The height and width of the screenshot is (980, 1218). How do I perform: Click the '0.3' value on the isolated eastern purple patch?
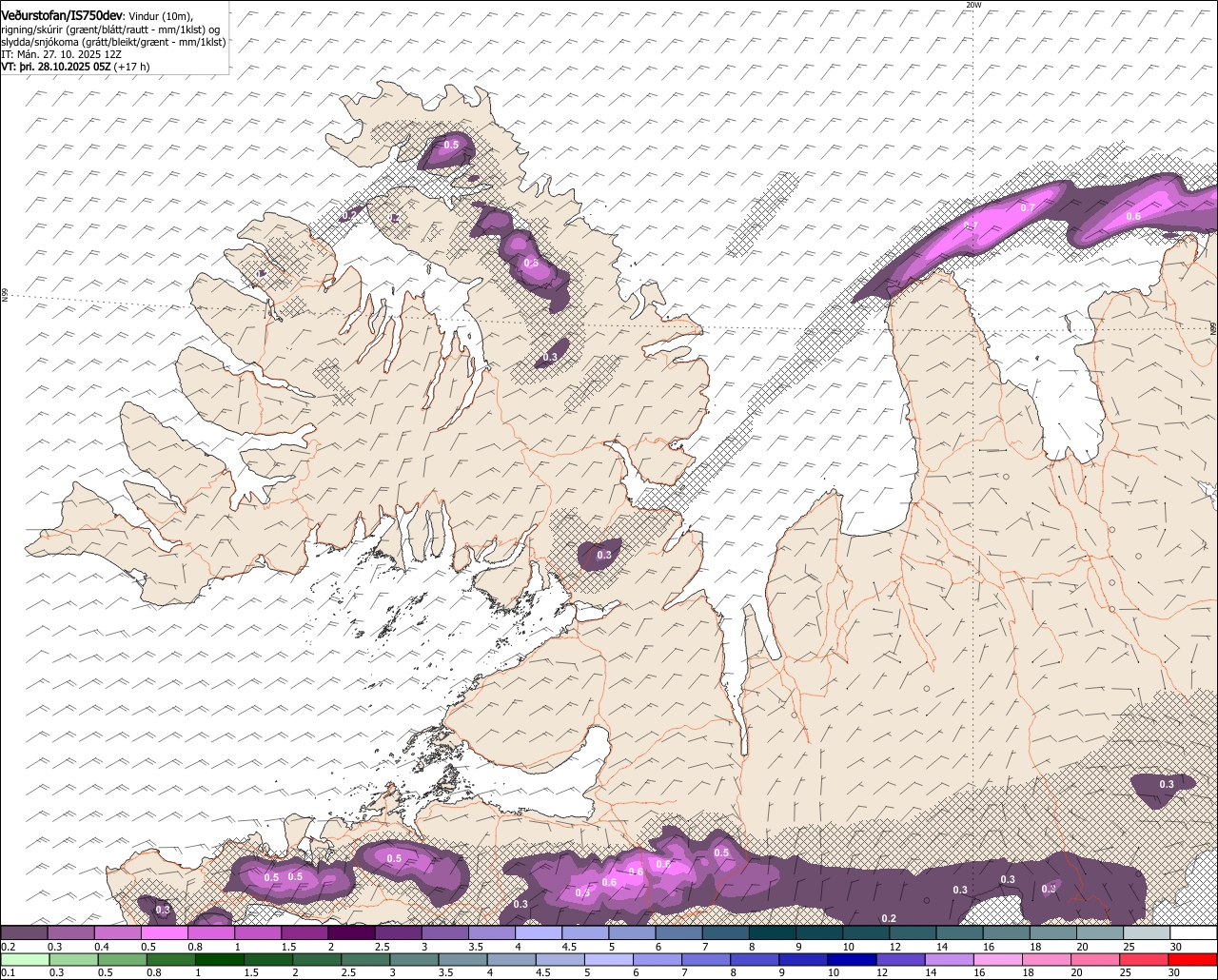click(x=1167, y=784)
